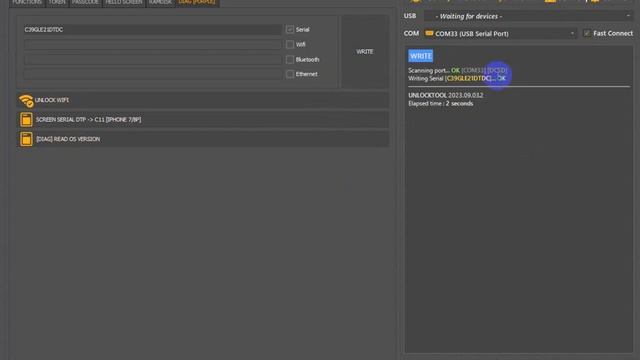
Task: Run SCREEN SERIAL DTP -> C11 function
Action: click(202, 120)
